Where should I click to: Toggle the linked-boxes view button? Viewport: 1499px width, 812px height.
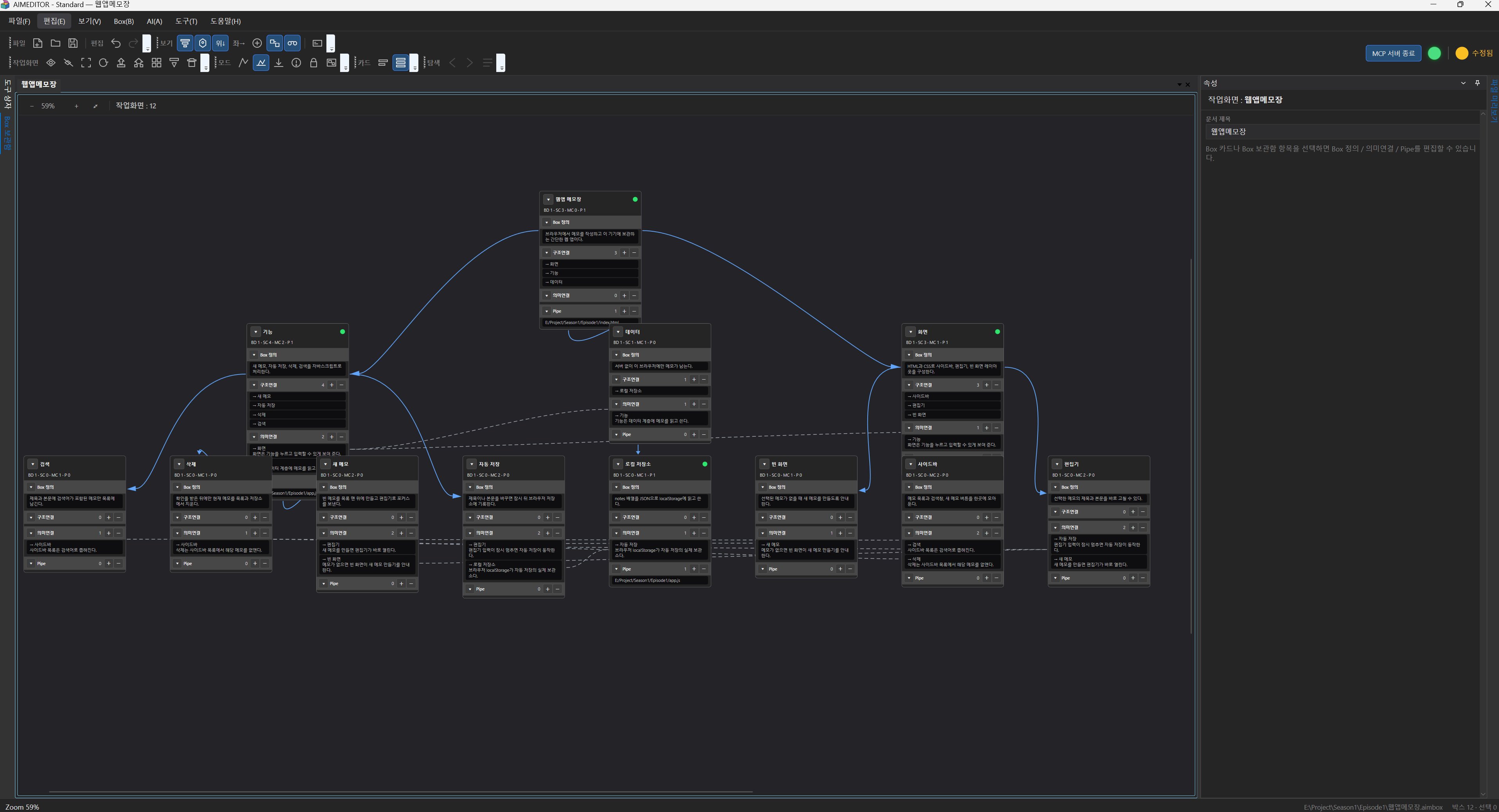pos(275,43)
